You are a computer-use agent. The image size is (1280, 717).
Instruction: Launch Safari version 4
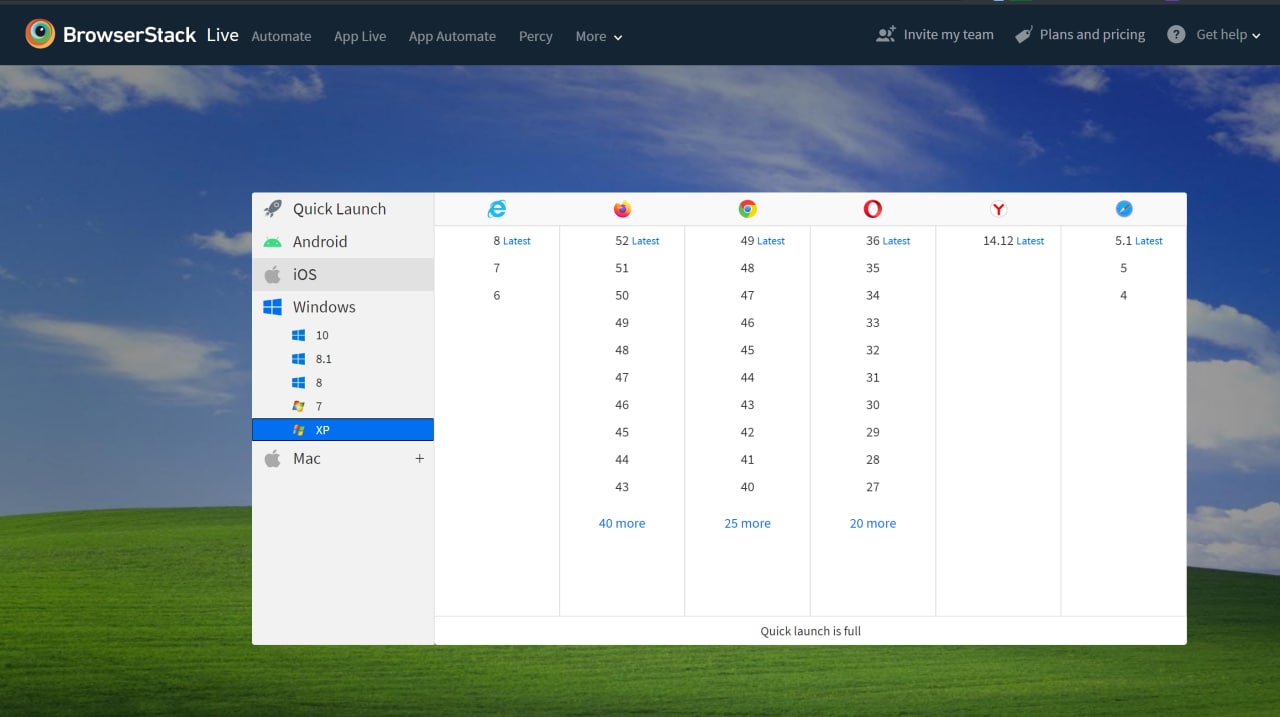1124,295
